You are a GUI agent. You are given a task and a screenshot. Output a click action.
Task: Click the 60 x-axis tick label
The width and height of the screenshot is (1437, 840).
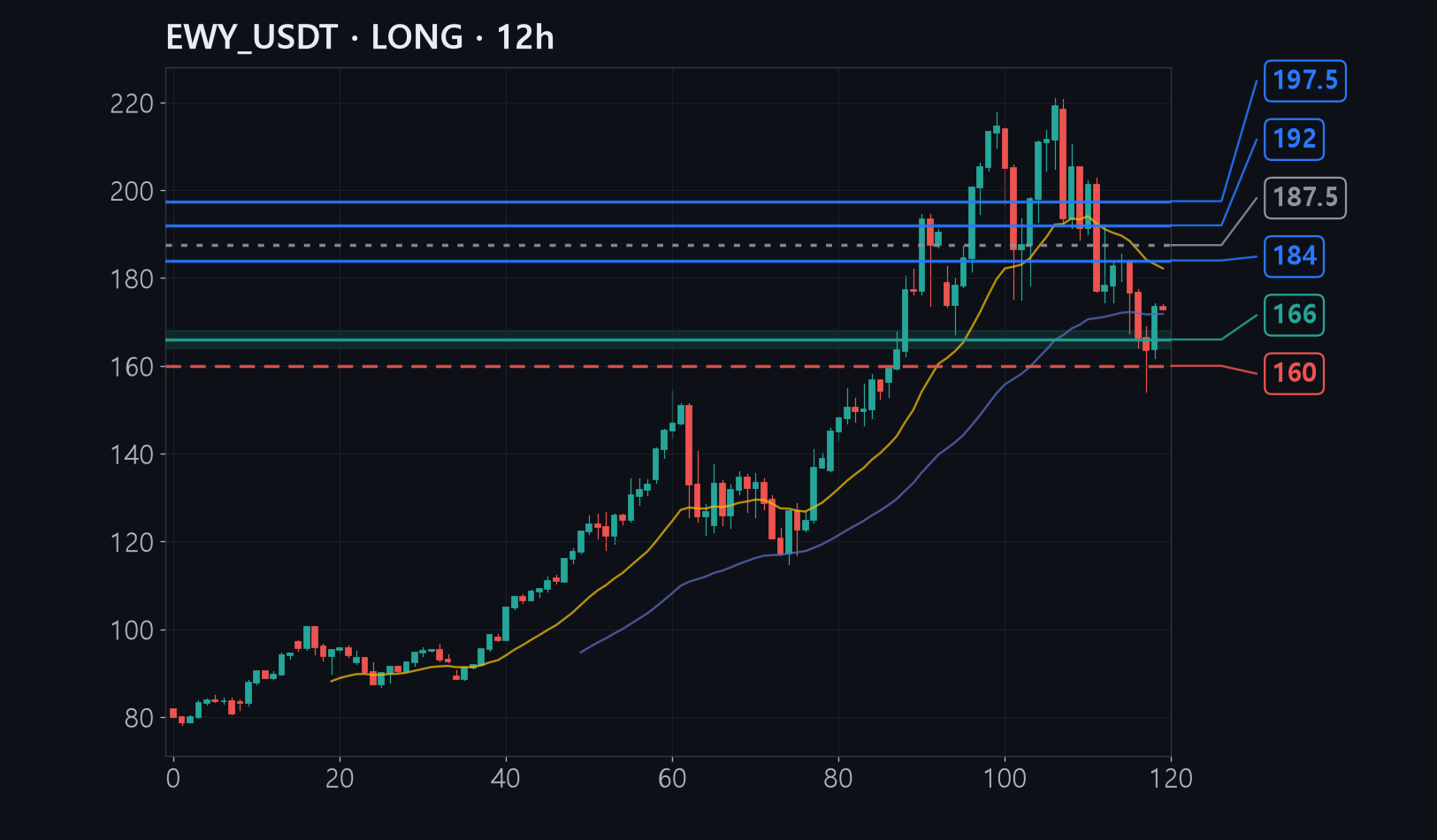[672, 778]
